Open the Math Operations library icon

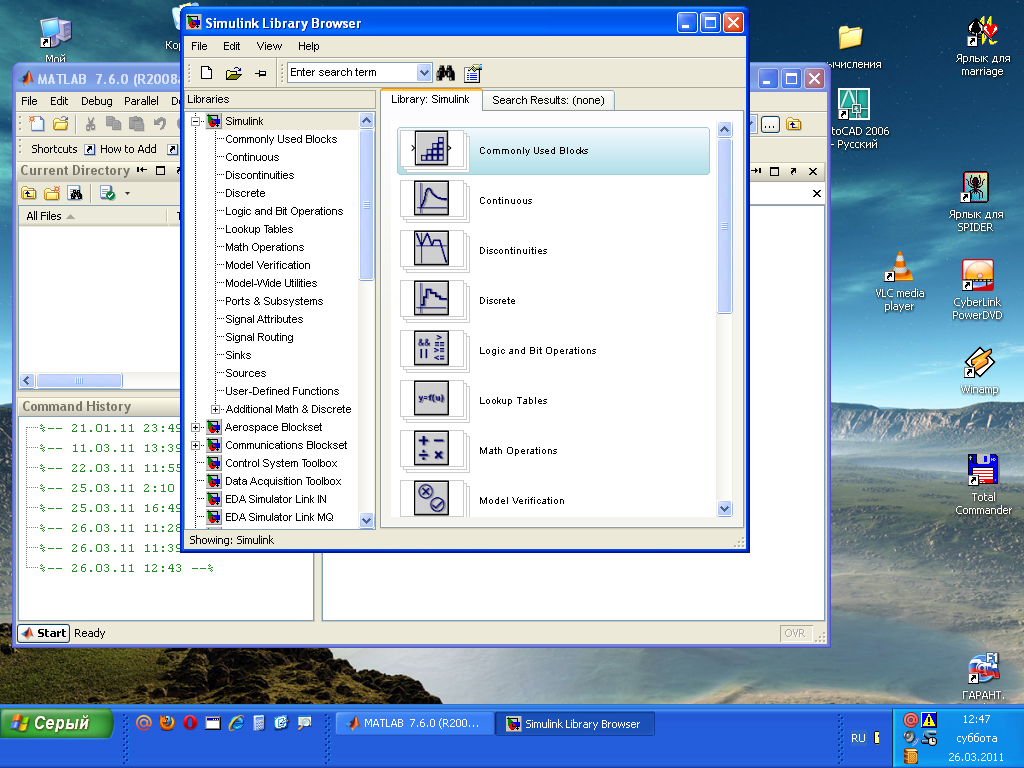pos(432,449)
